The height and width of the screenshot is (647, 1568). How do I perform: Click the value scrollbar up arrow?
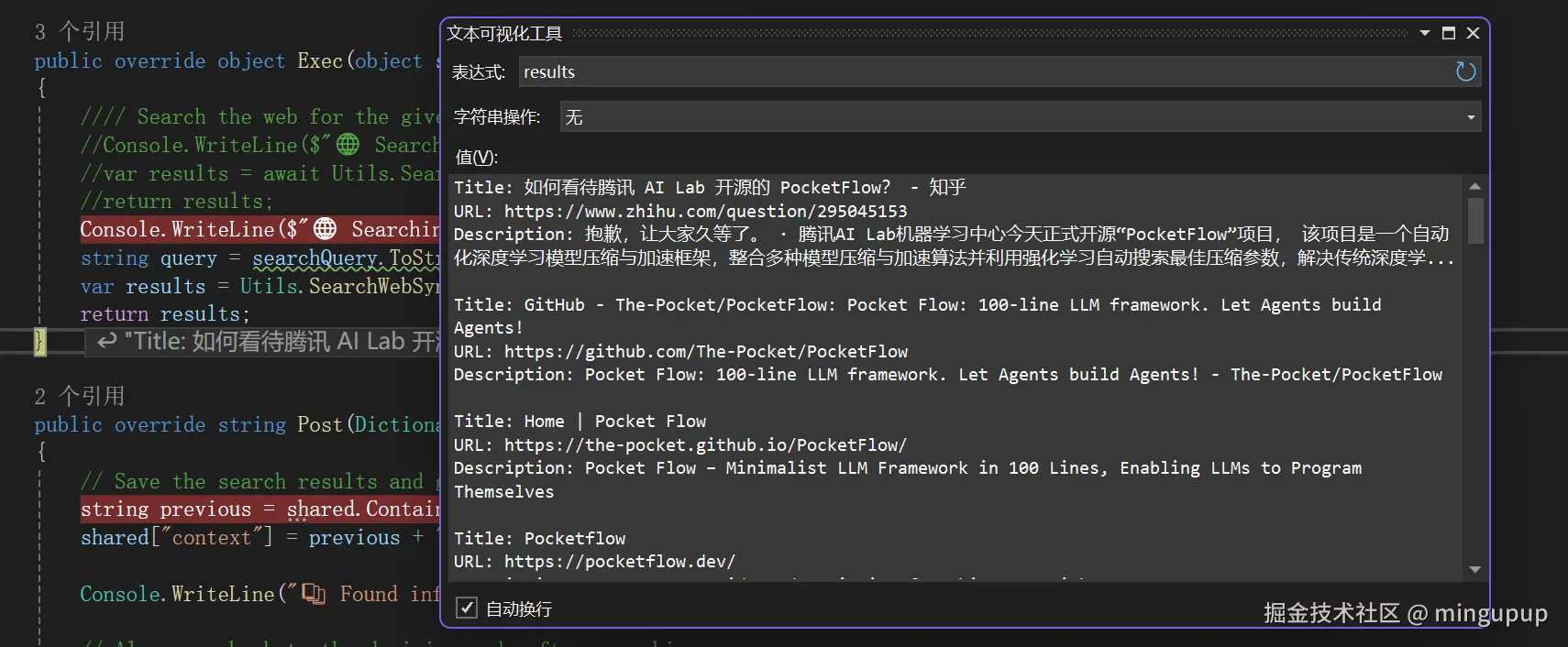coord(1474,186)
